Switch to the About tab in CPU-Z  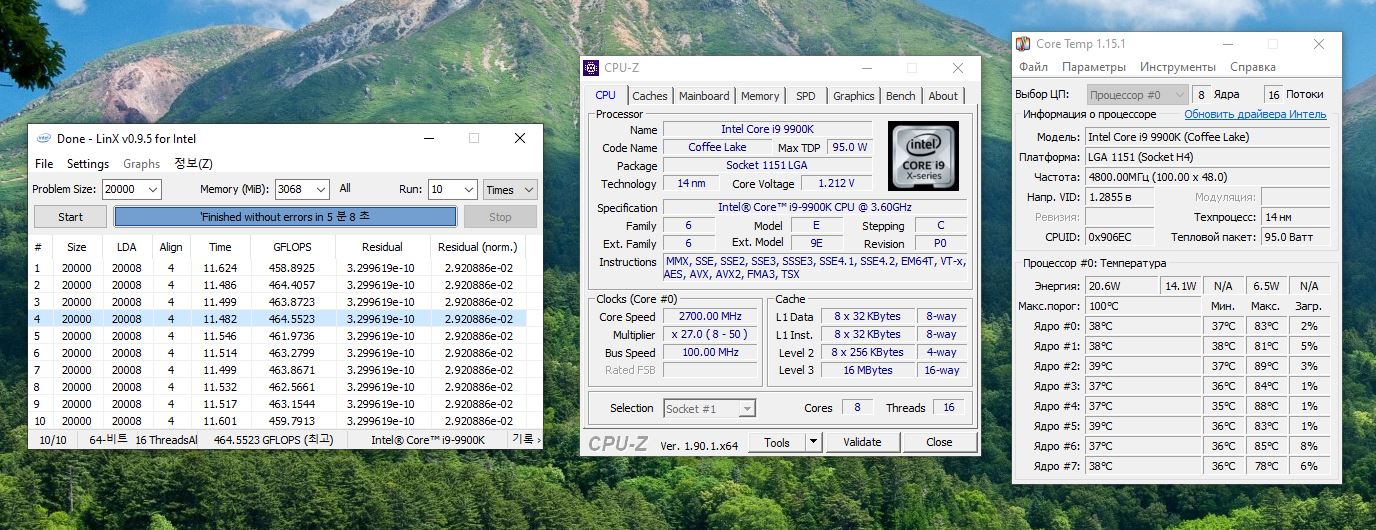pos(943,96)
